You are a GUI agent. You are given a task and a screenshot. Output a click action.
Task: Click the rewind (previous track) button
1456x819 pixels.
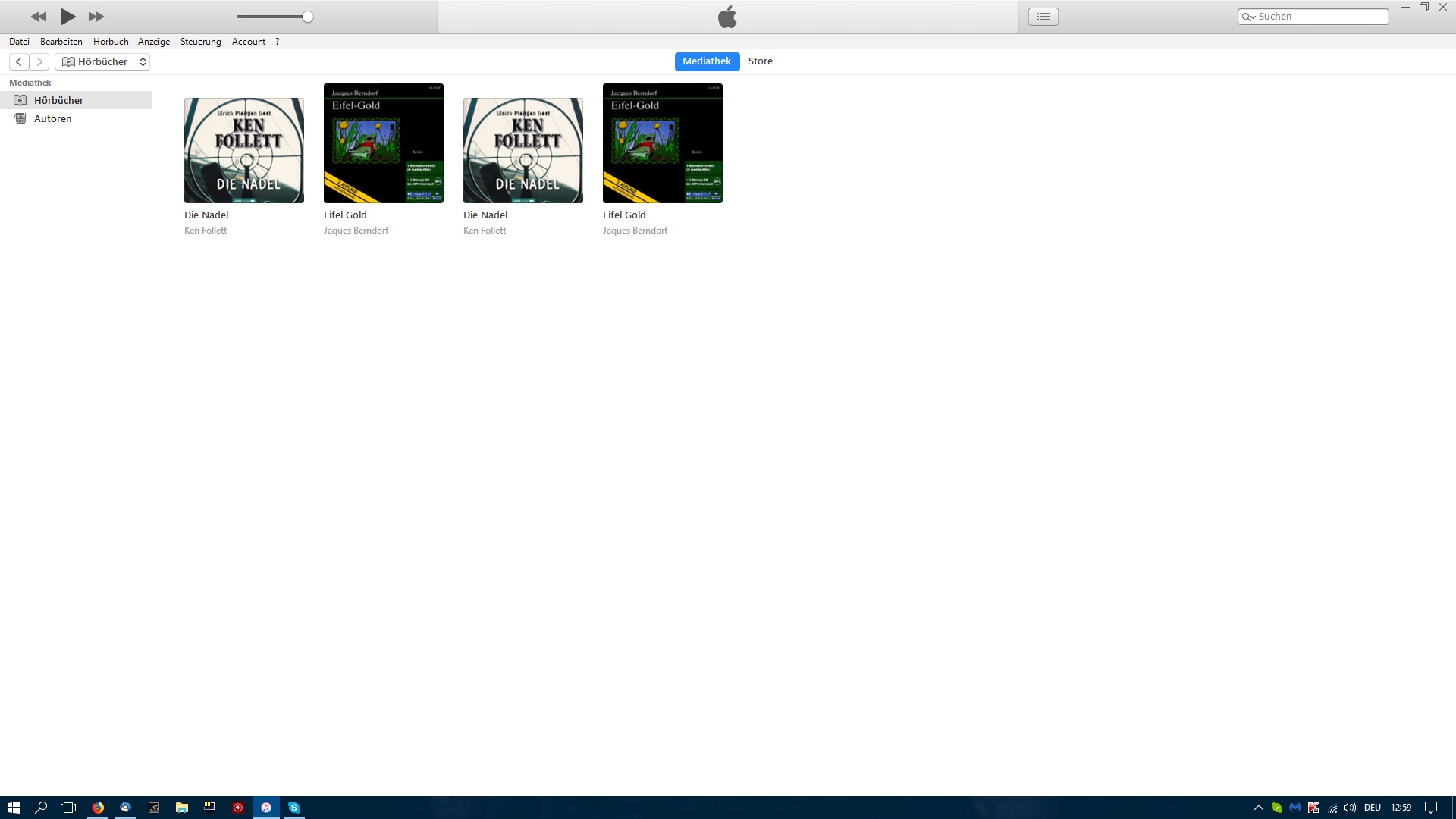pyautogui.click(x=38, y=17)
